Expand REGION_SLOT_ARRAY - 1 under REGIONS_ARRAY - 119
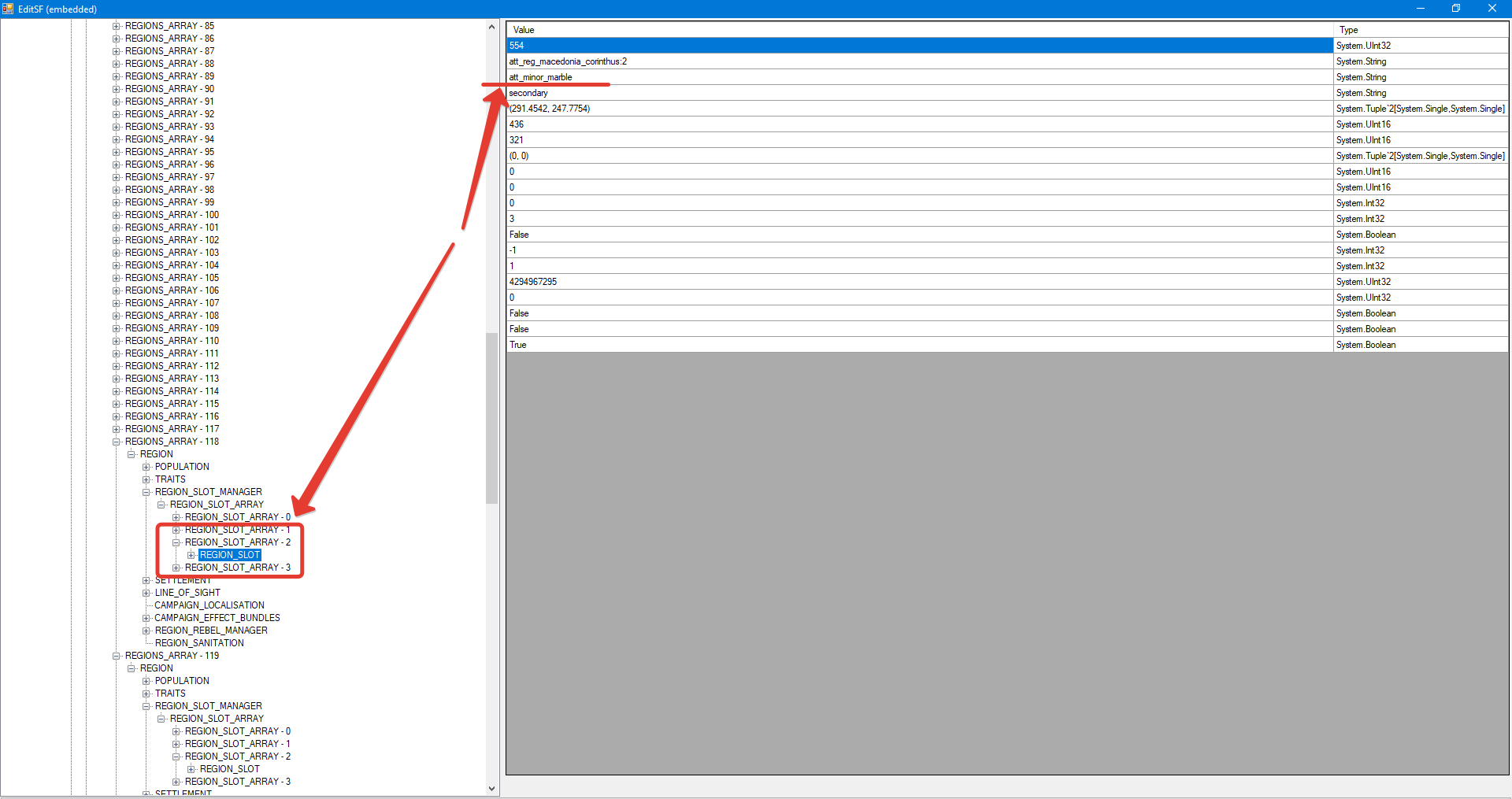 pyautogui.click(x=176, y=744)
